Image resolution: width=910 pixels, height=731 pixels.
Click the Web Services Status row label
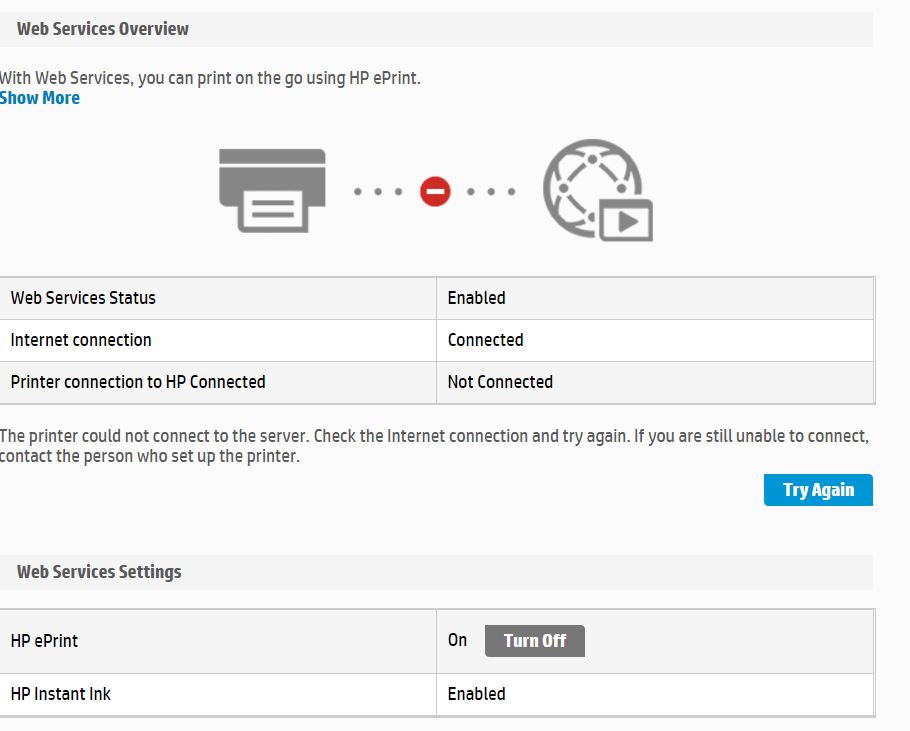(x=83, y=298)
